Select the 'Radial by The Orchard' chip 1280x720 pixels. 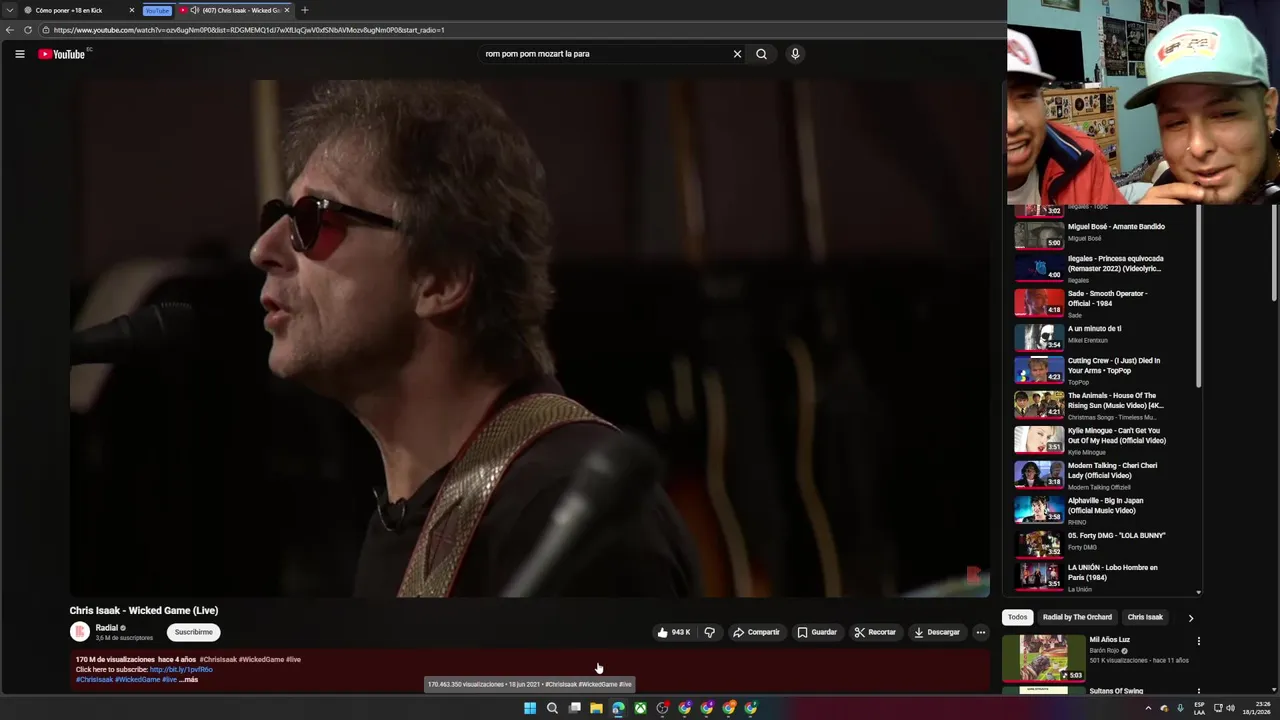(x=1077, y=617)
